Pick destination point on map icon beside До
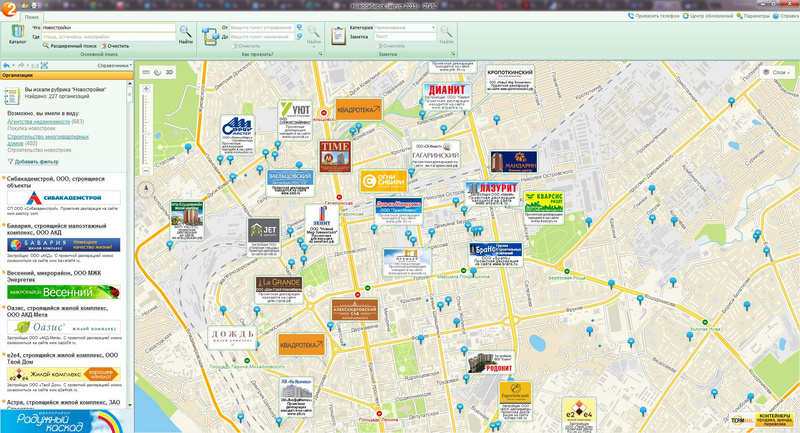Screen dimensions: 800x433 (299, 37)
